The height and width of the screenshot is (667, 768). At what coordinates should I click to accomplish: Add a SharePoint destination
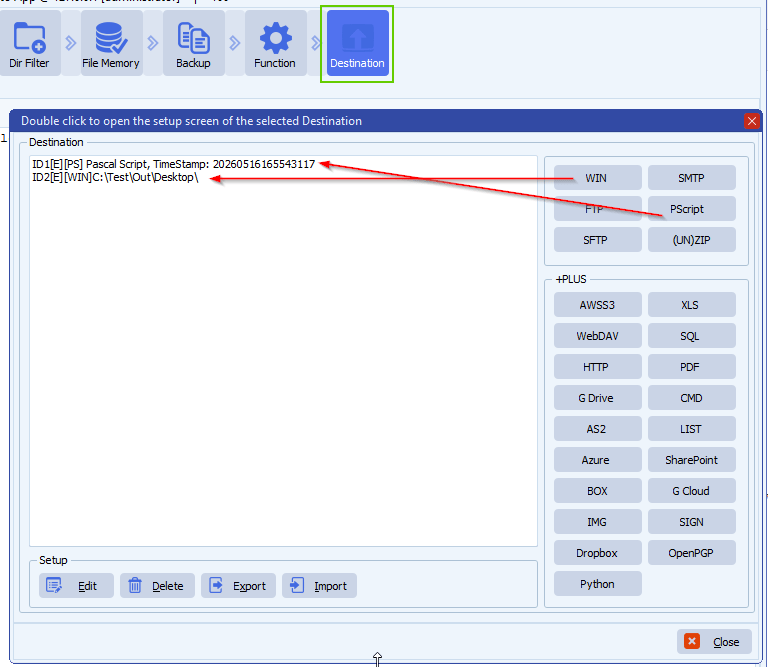(692, 460)
